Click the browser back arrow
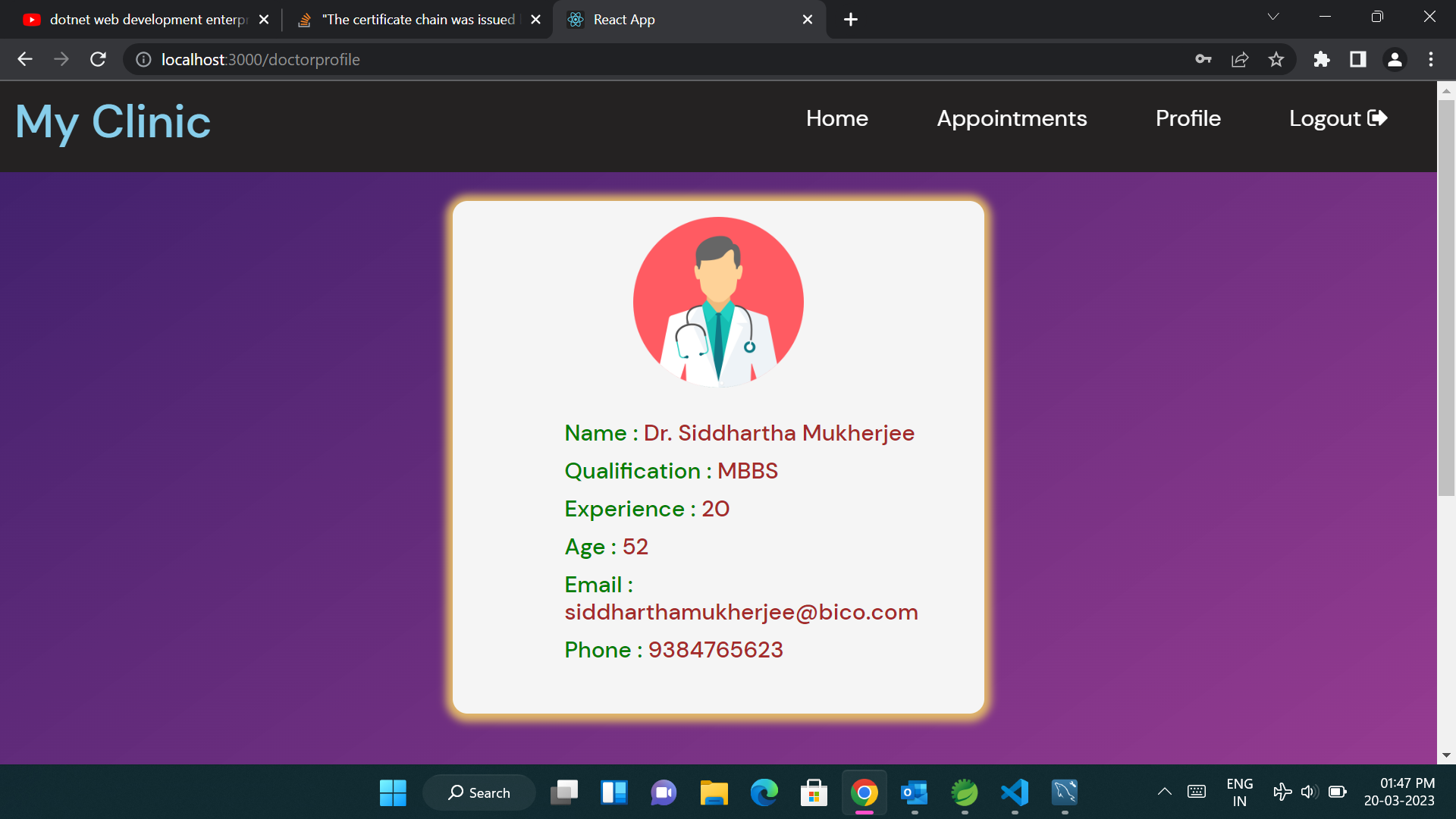Viewport: 1456px width, 819px height. click(24, 59)
